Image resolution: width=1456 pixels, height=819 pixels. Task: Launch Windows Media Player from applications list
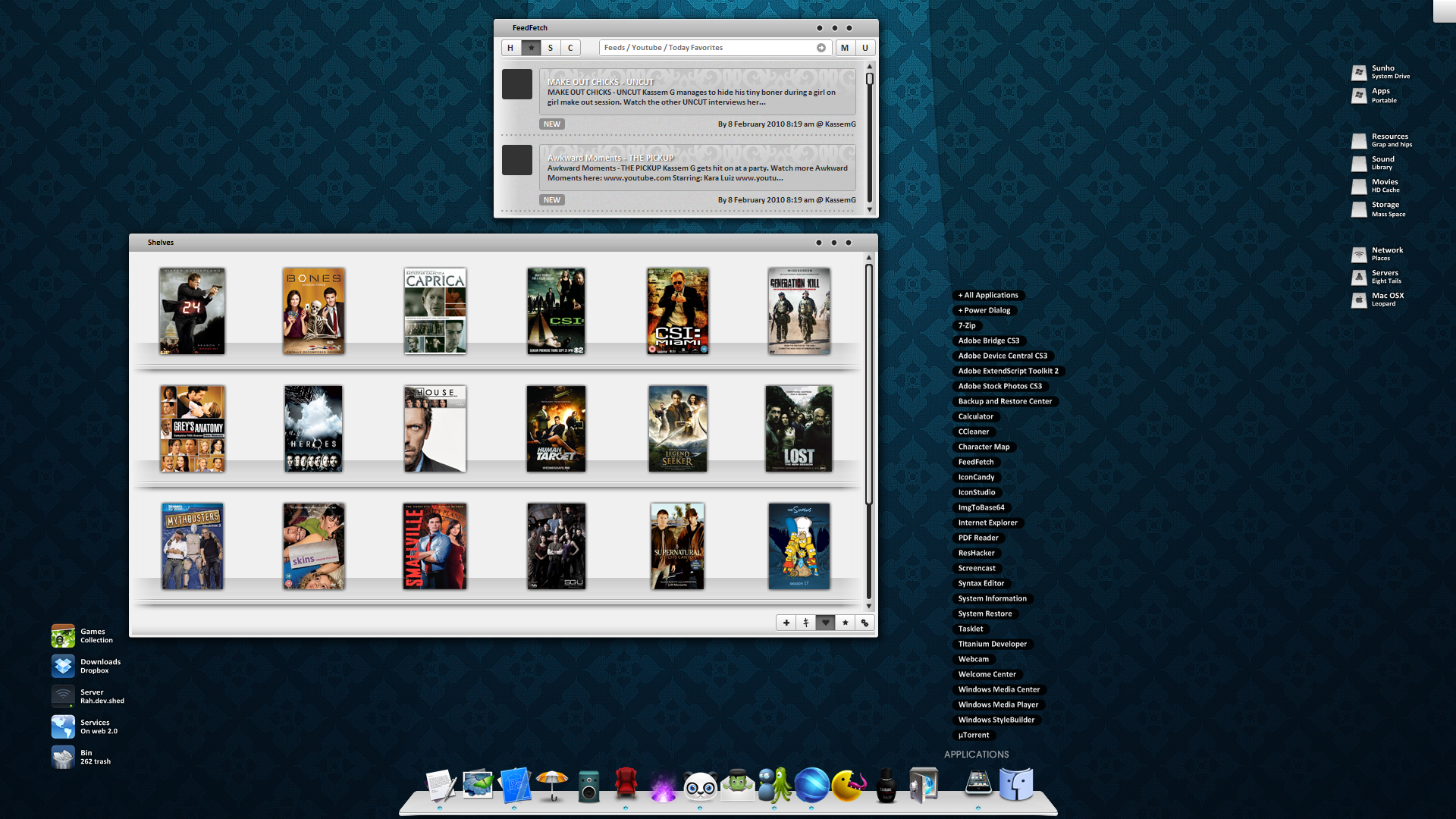pos(998,704)
